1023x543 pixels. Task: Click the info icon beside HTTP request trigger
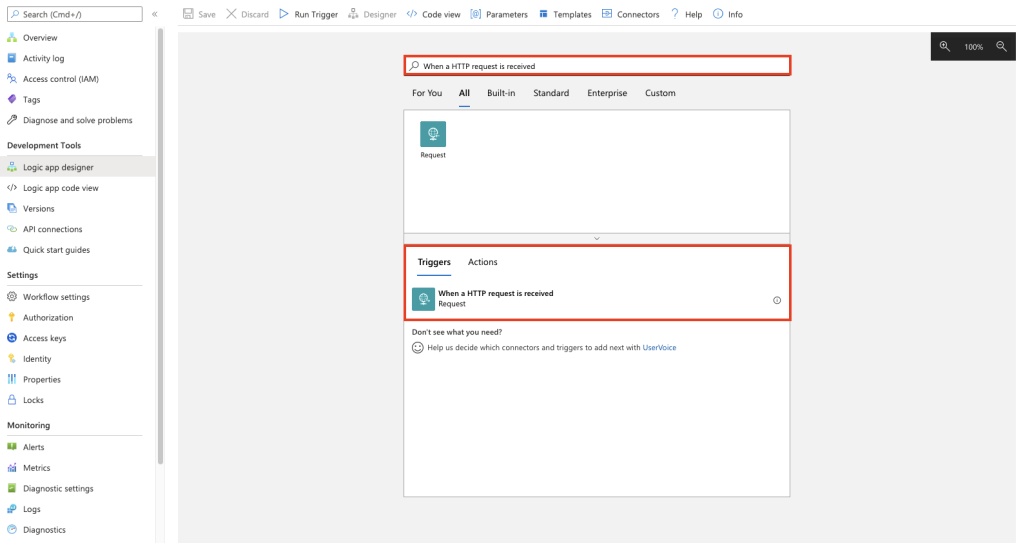point(777,300)
